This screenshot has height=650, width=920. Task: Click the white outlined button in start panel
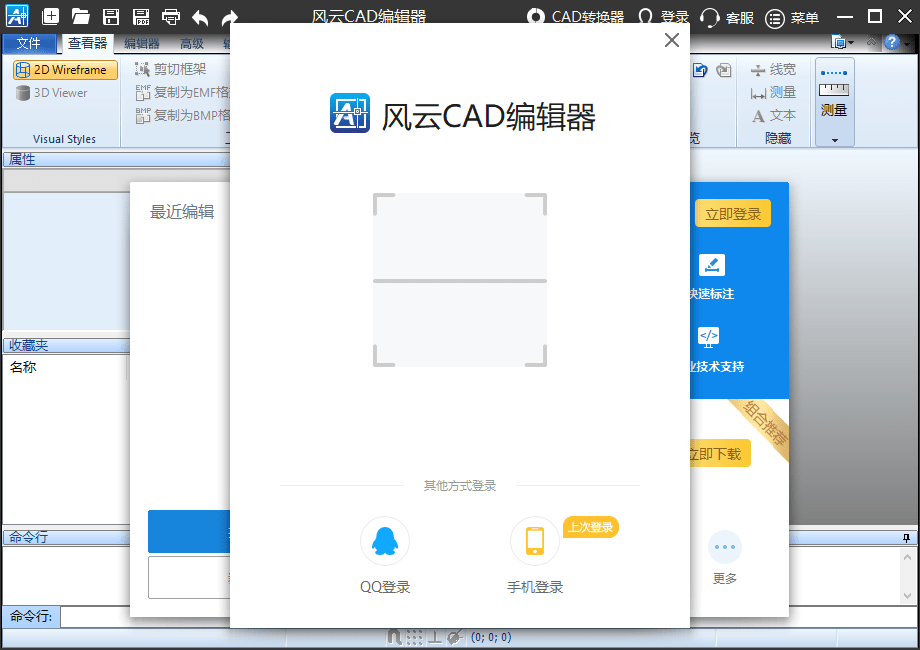click(x=189, y=577)
